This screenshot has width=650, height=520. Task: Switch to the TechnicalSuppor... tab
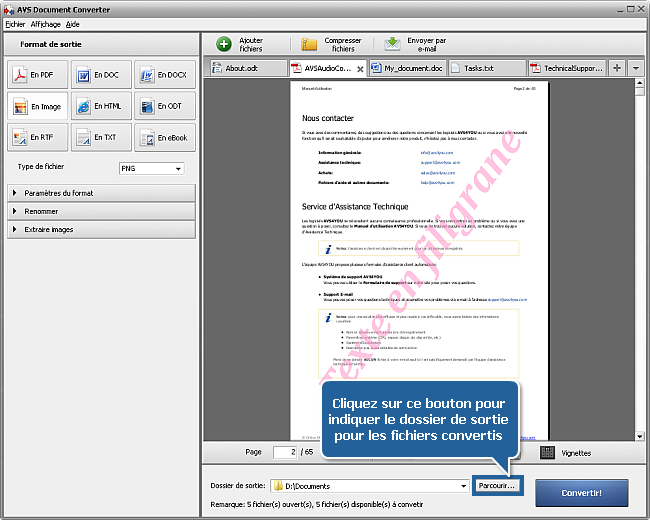(567, 68)
